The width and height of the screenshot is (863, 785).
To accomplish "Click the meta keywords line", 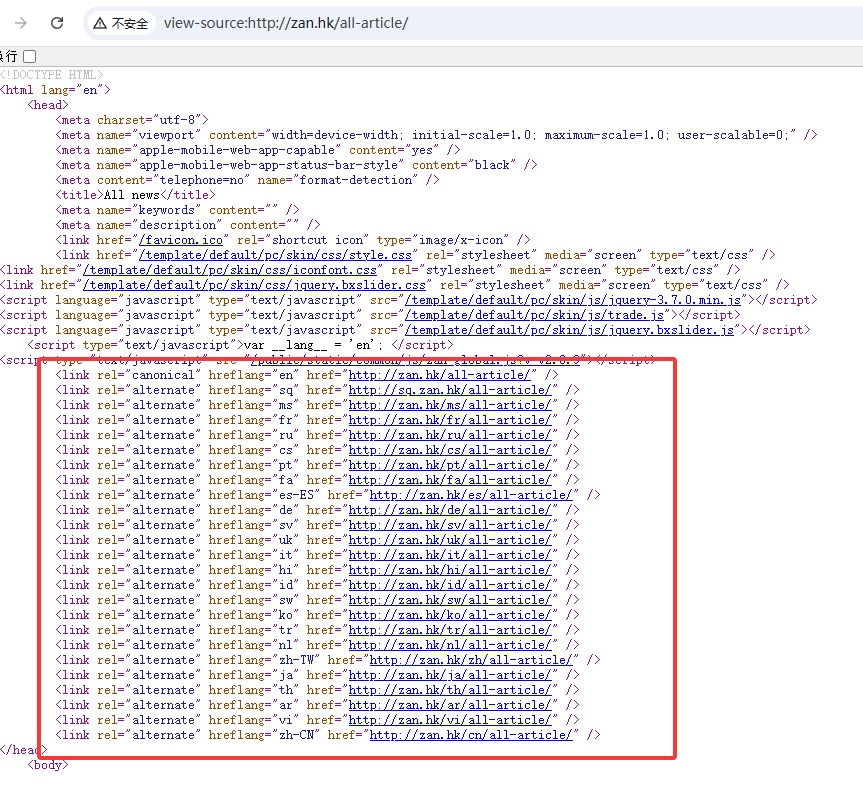I will pos(177,210).
